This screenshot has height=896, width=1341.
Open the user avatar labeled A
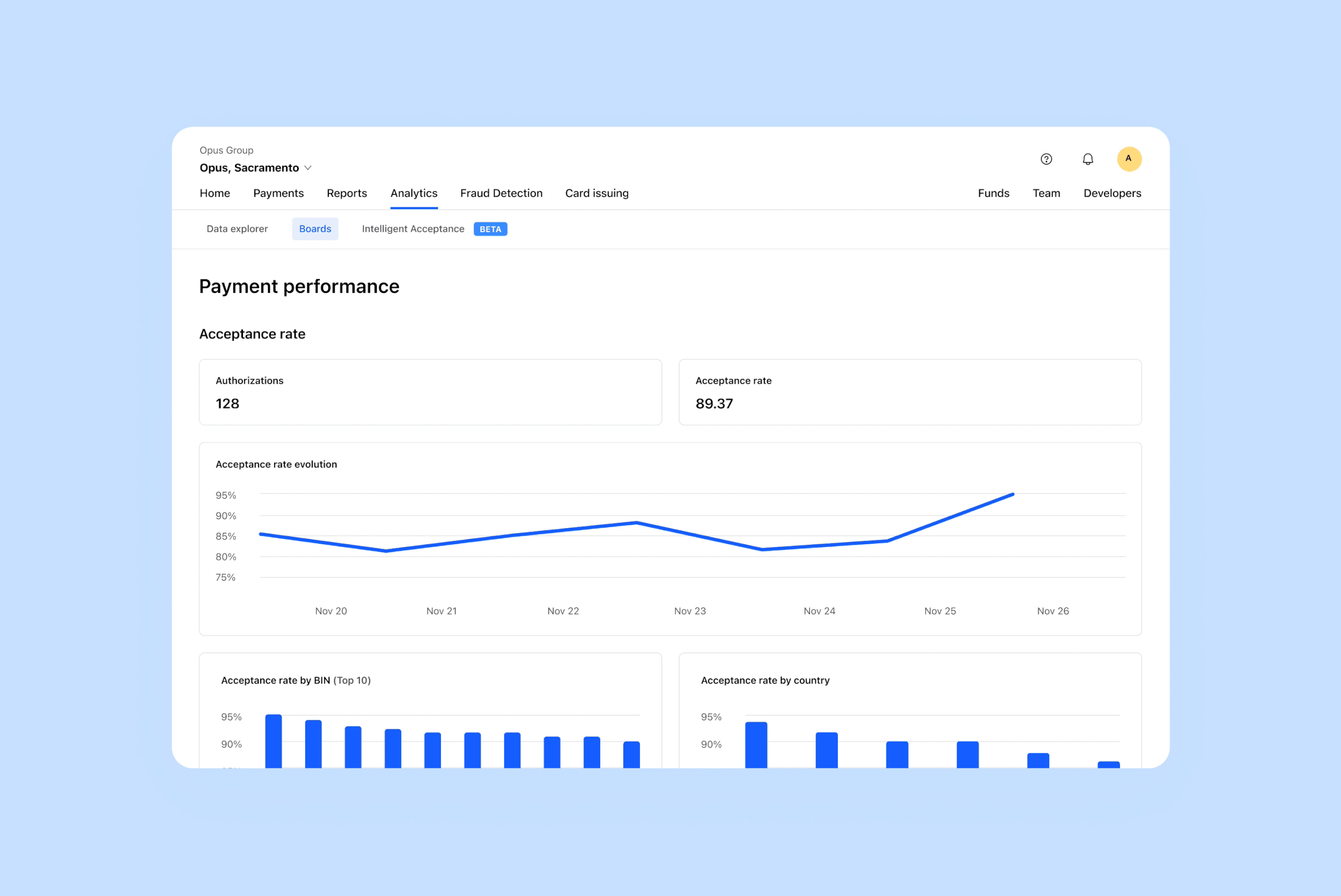pos(1129,159)
